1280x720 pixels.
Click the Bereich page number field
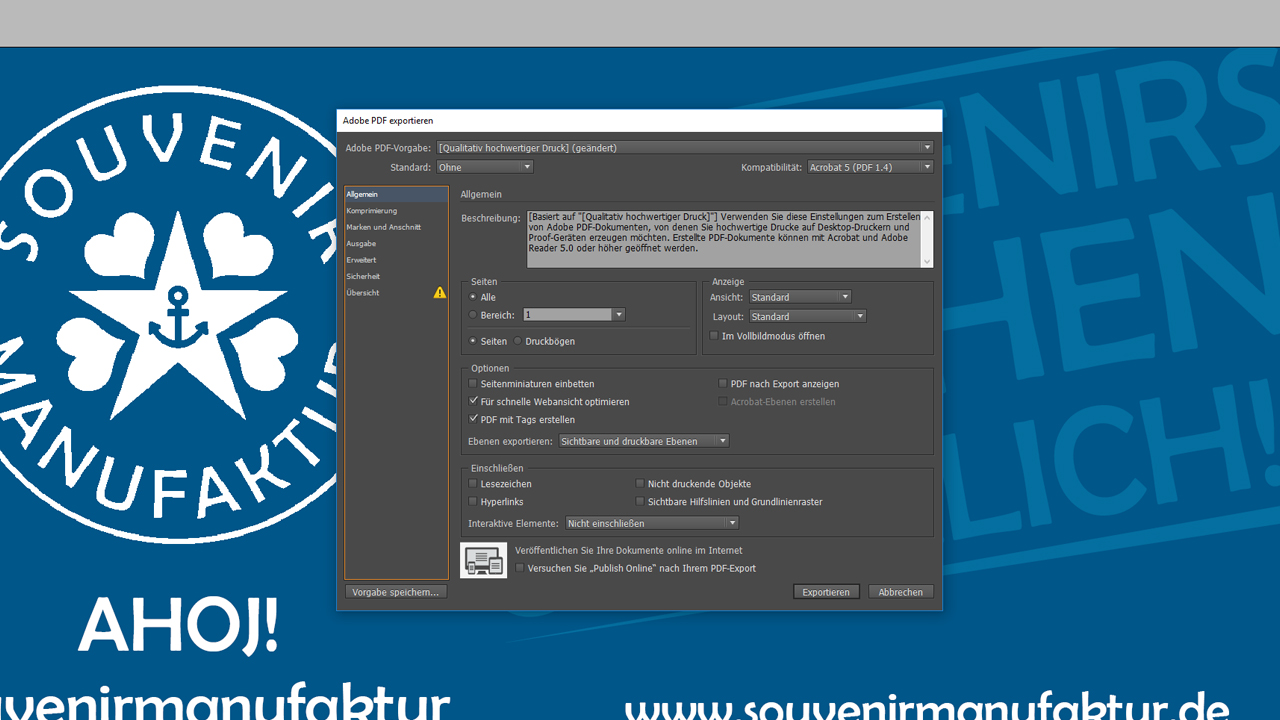[568, 315]
